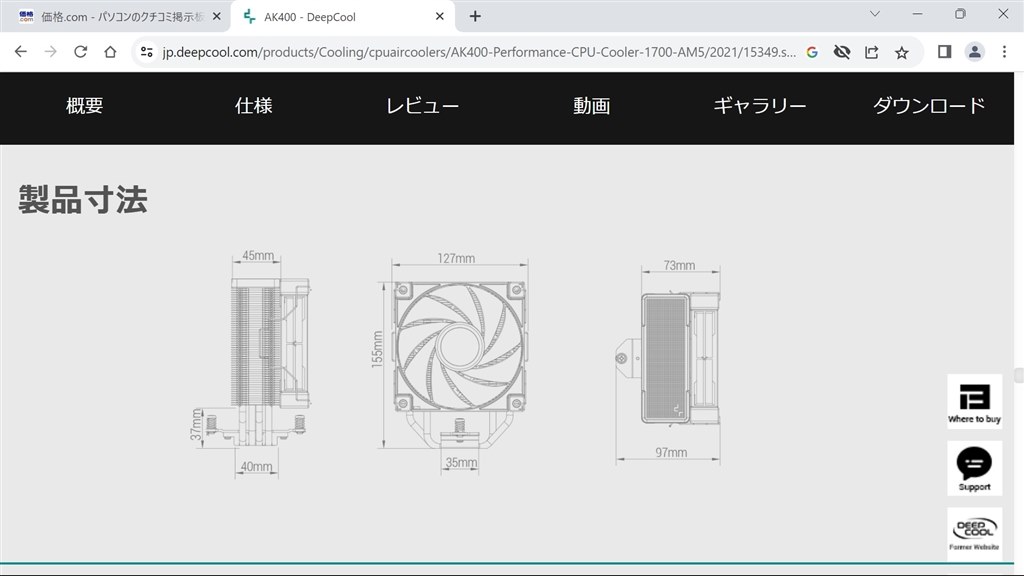Click the 37mm dimension label
1024x576 pixels.
point(196,424)
